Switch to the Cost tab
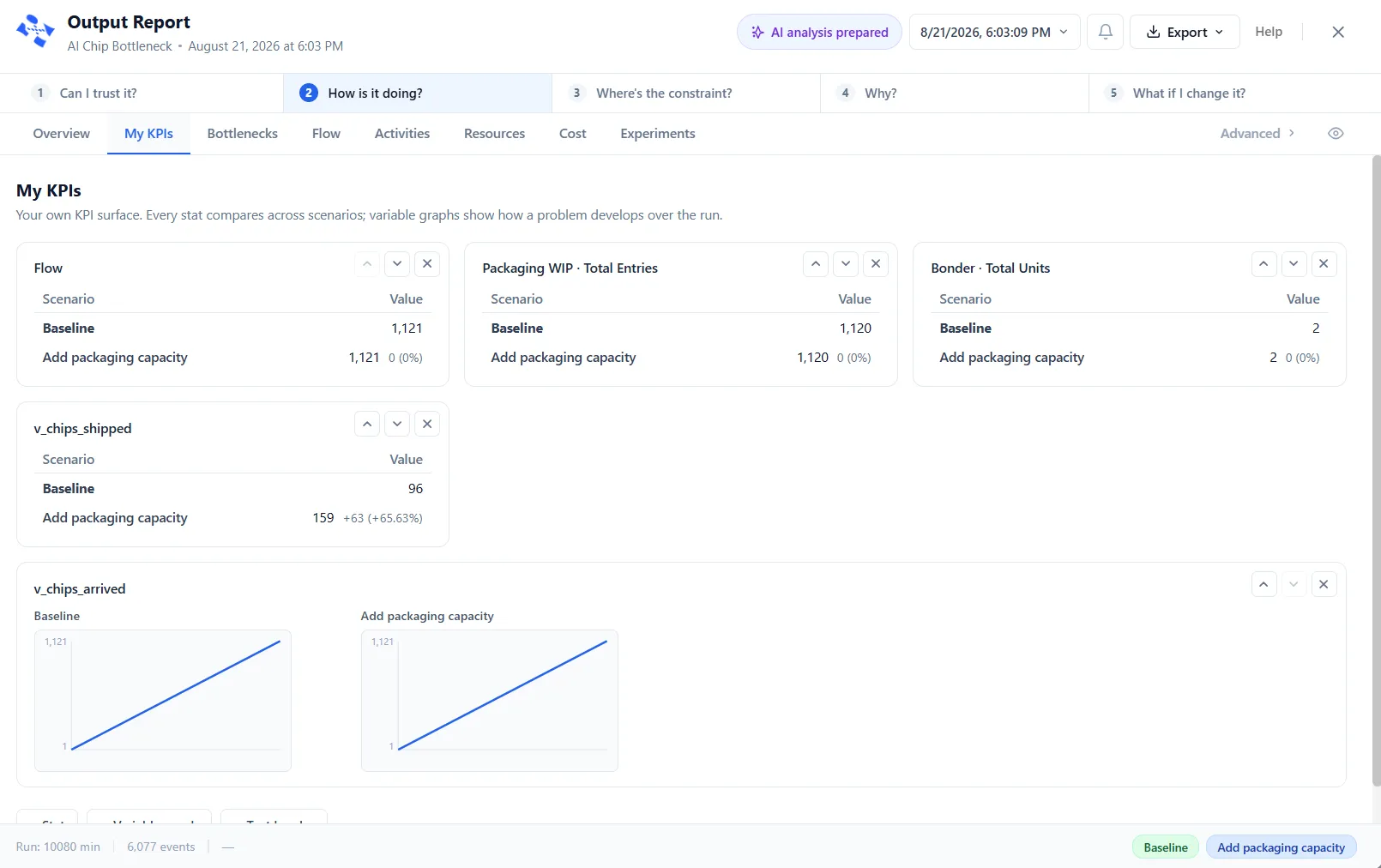This screenshot has width=1381, height=868. click(573, 133)
